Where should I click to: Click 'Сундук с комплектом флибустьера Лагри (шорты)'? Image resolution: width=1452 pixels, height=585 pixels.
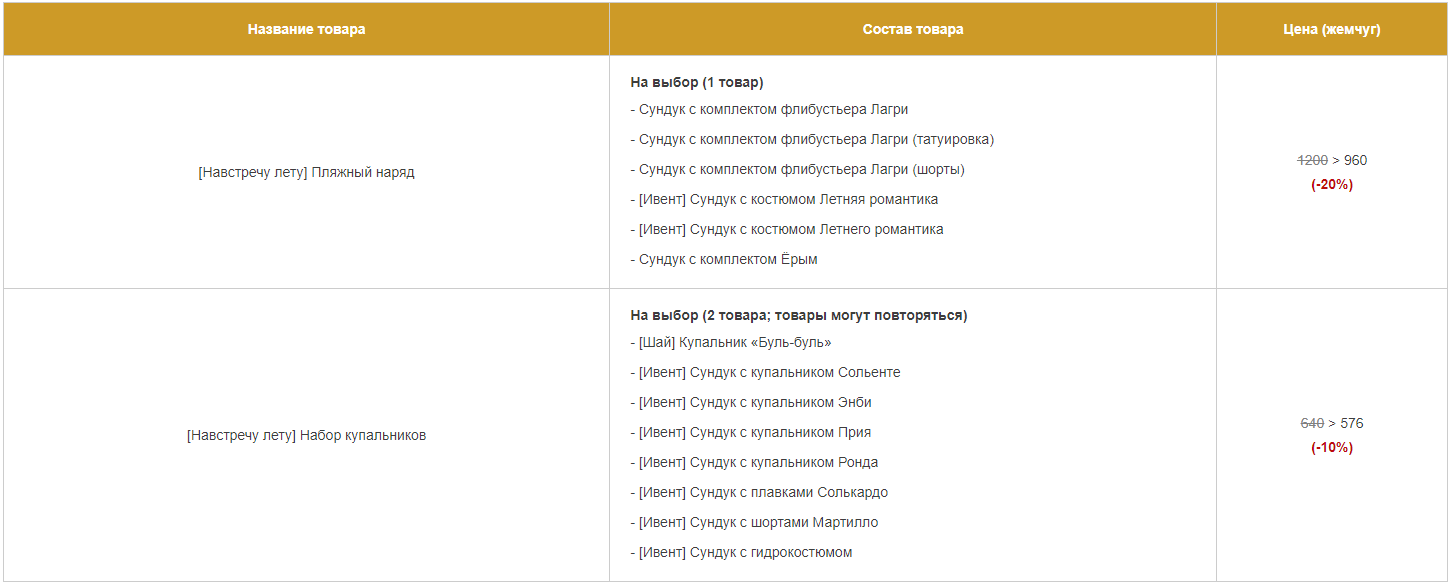click(801, 169)
